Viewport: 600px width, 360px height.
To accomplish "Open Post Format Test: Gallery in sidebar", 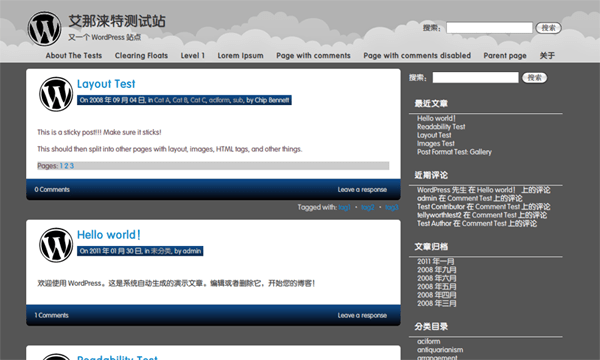I will tap(454, 152).
